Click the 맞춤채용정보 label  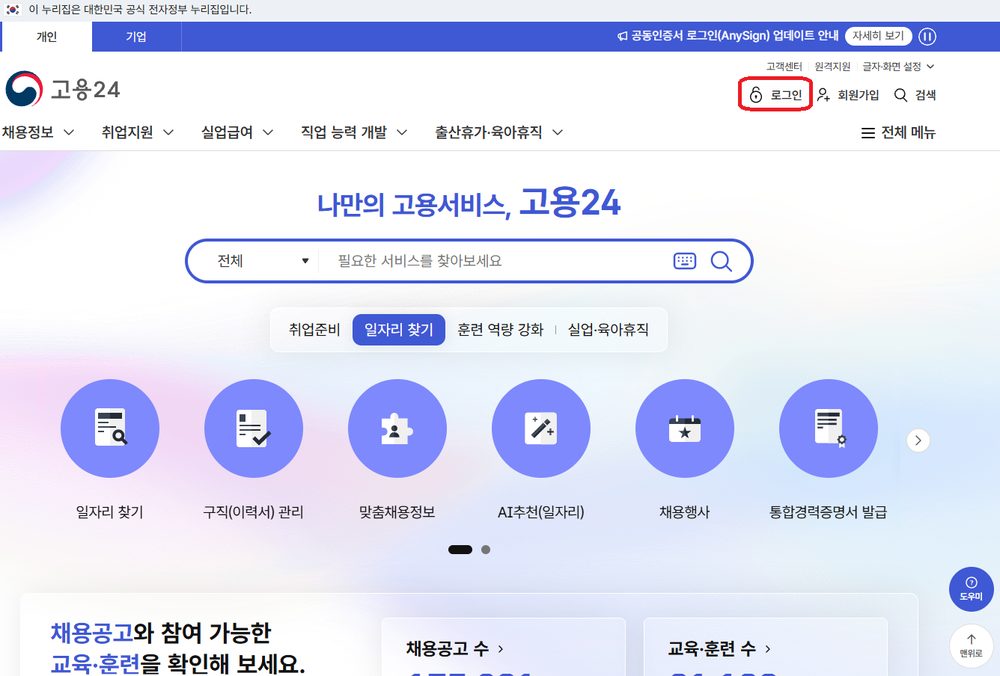click(397, 512)
